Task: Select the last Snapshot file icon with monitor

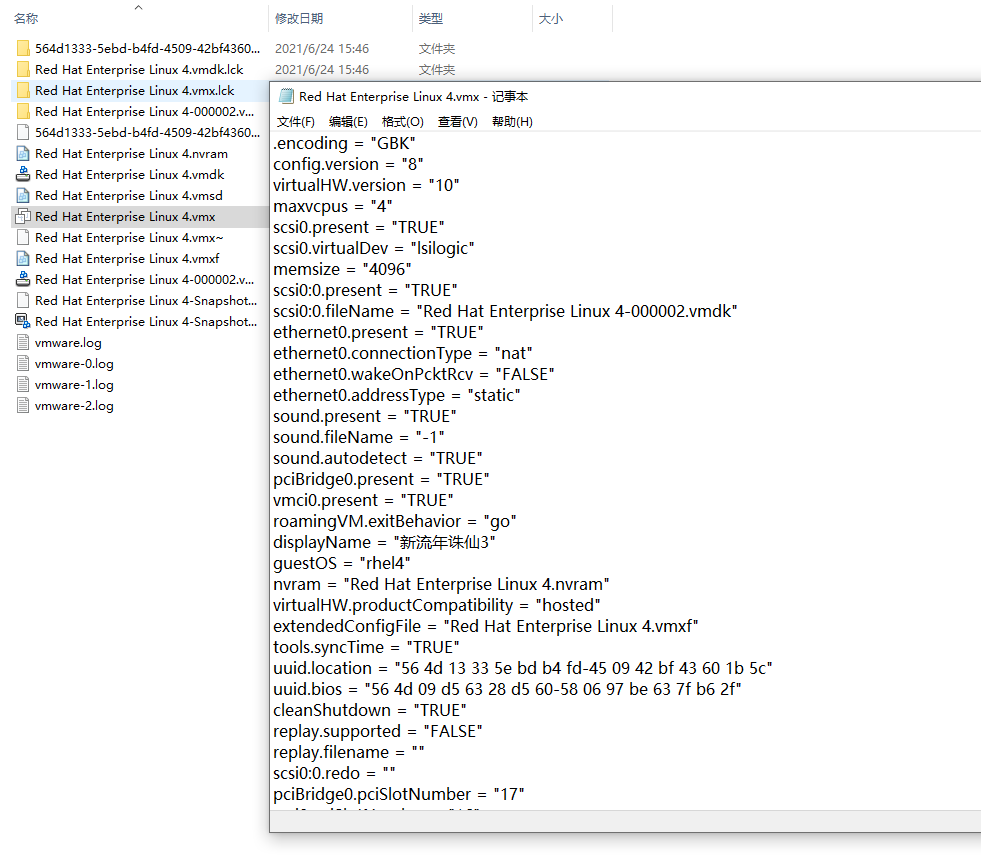Action: pos(23,322)
